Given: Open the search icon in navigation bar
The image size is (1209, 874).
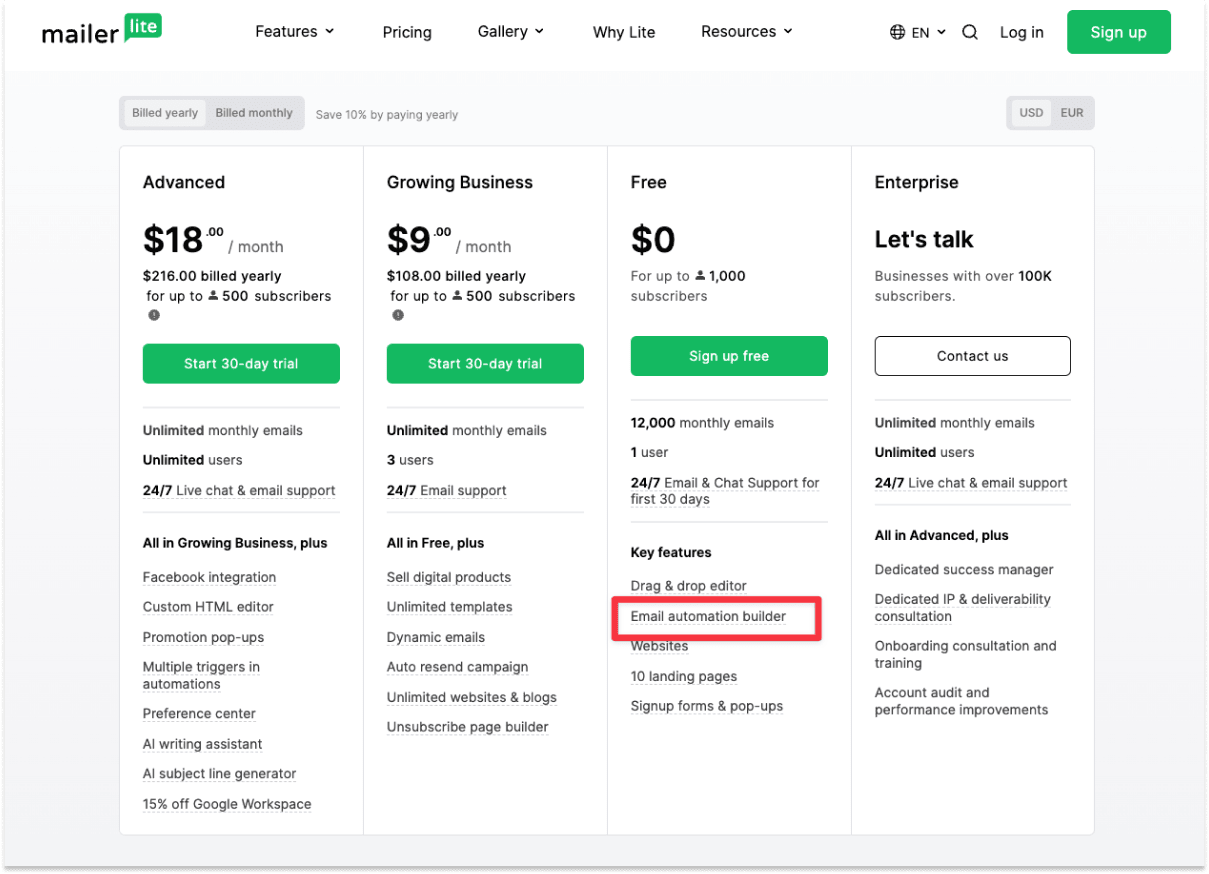Looking at the screenshot, I should 969,31.
